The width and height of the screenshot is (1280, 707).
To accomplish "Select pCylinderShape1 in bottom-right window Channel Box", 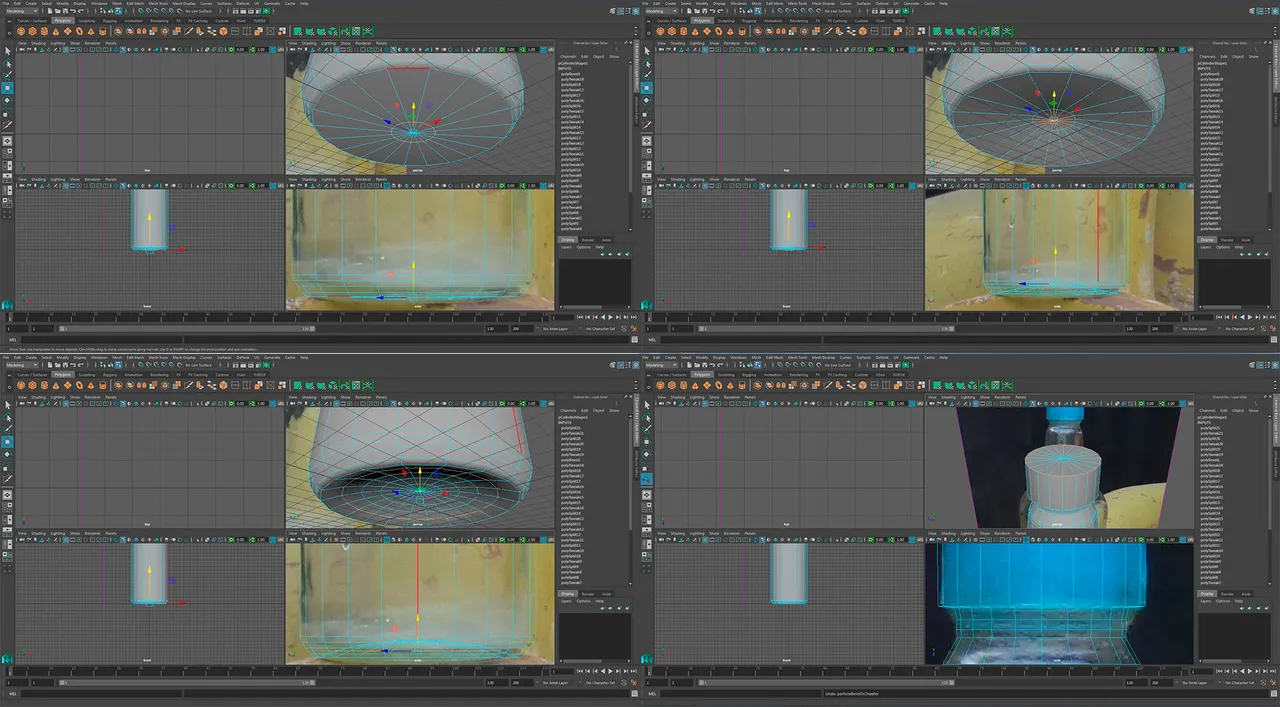I will [1212, 417].
